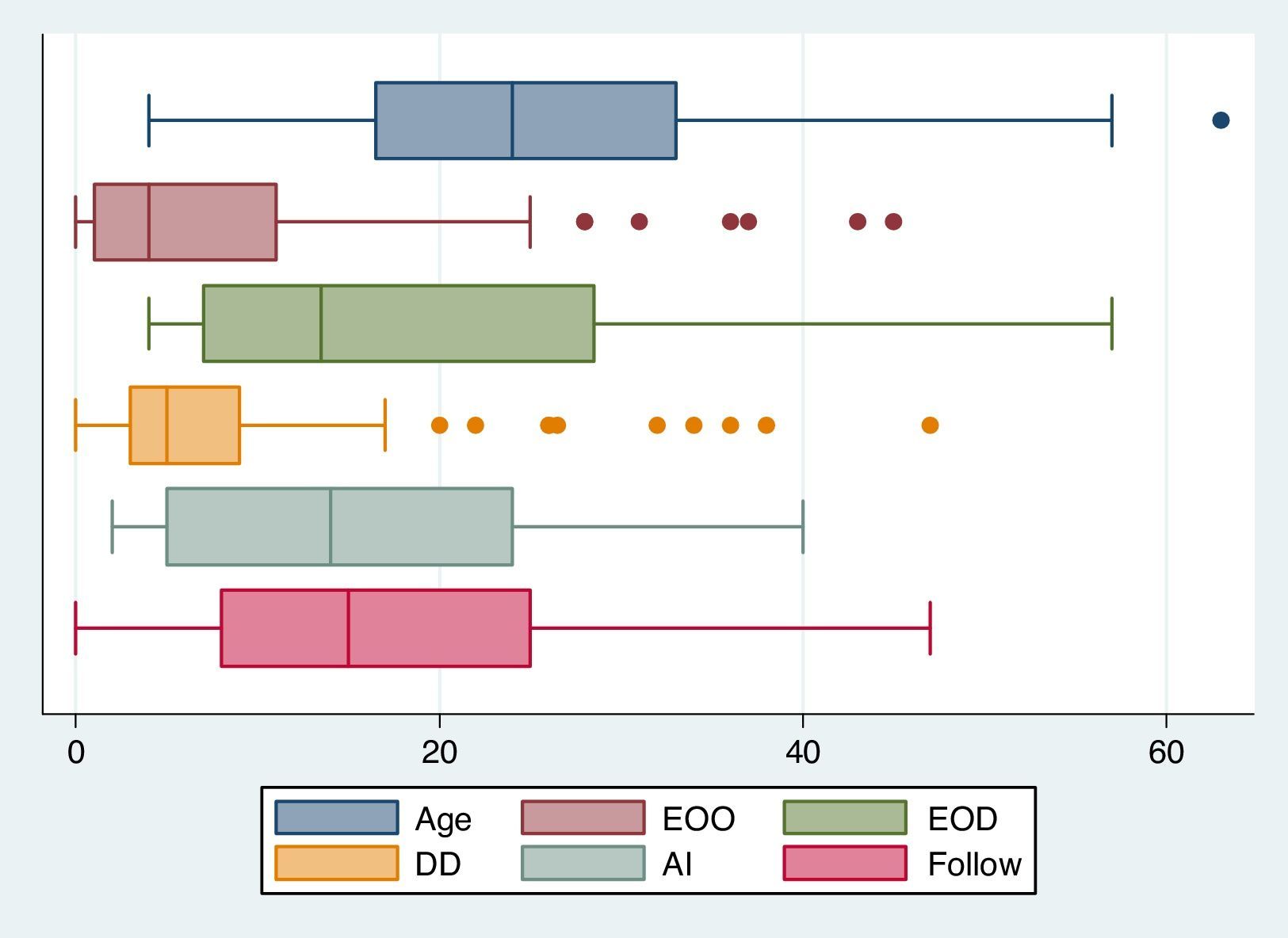This screenshot has height=938, width=1288.
Task: Click the pink Follow legend swatch
Action: pyautogui.click(x=845, y=863)
